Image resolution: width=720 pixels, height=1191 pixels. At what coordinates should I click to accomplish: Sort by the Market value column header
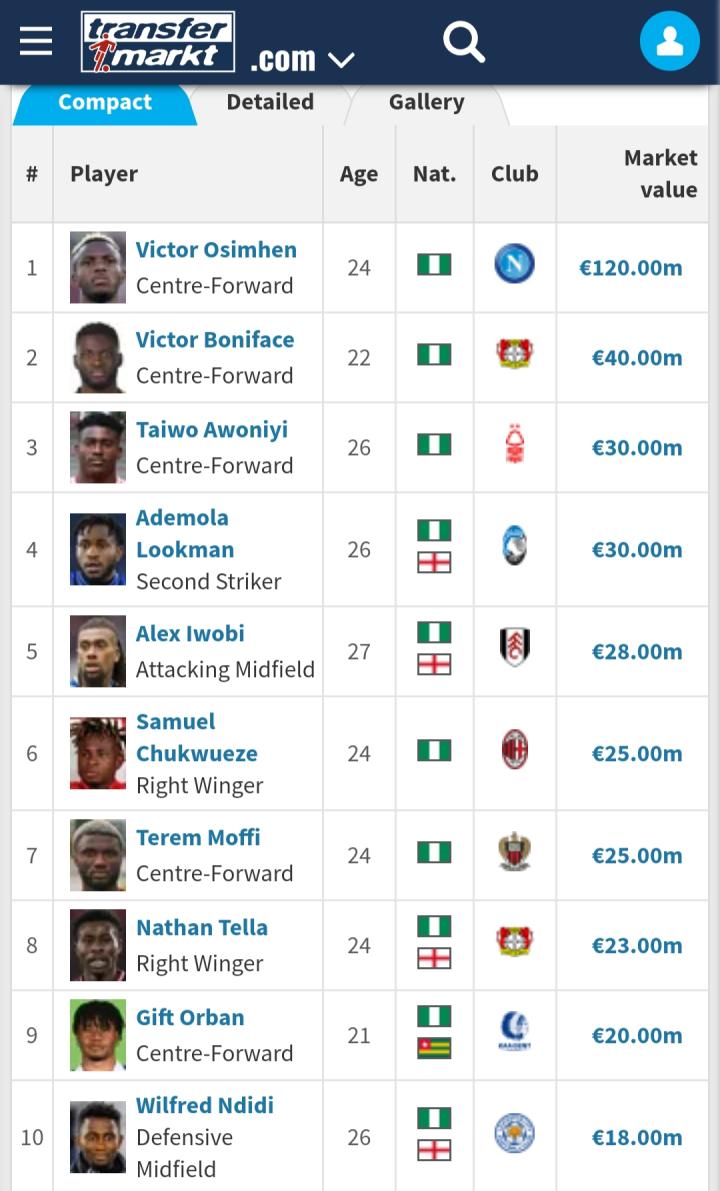660,173
